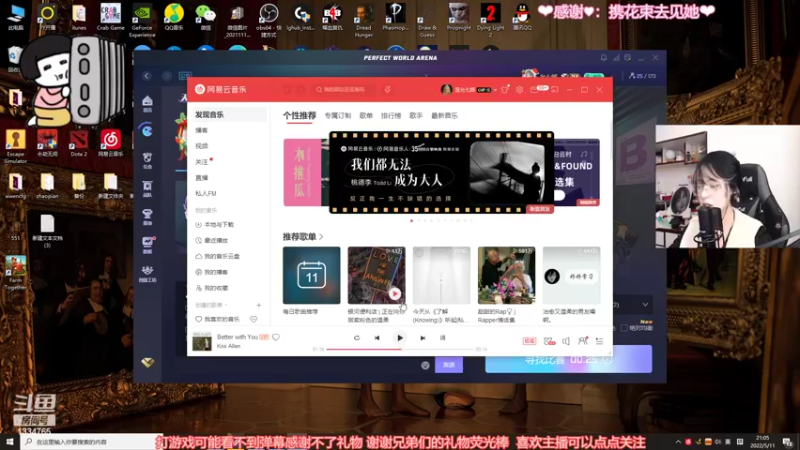Viewport: 800px width, 450px height.
Task: Toggle the loop play mode icon
Action: tap(357, 338)
